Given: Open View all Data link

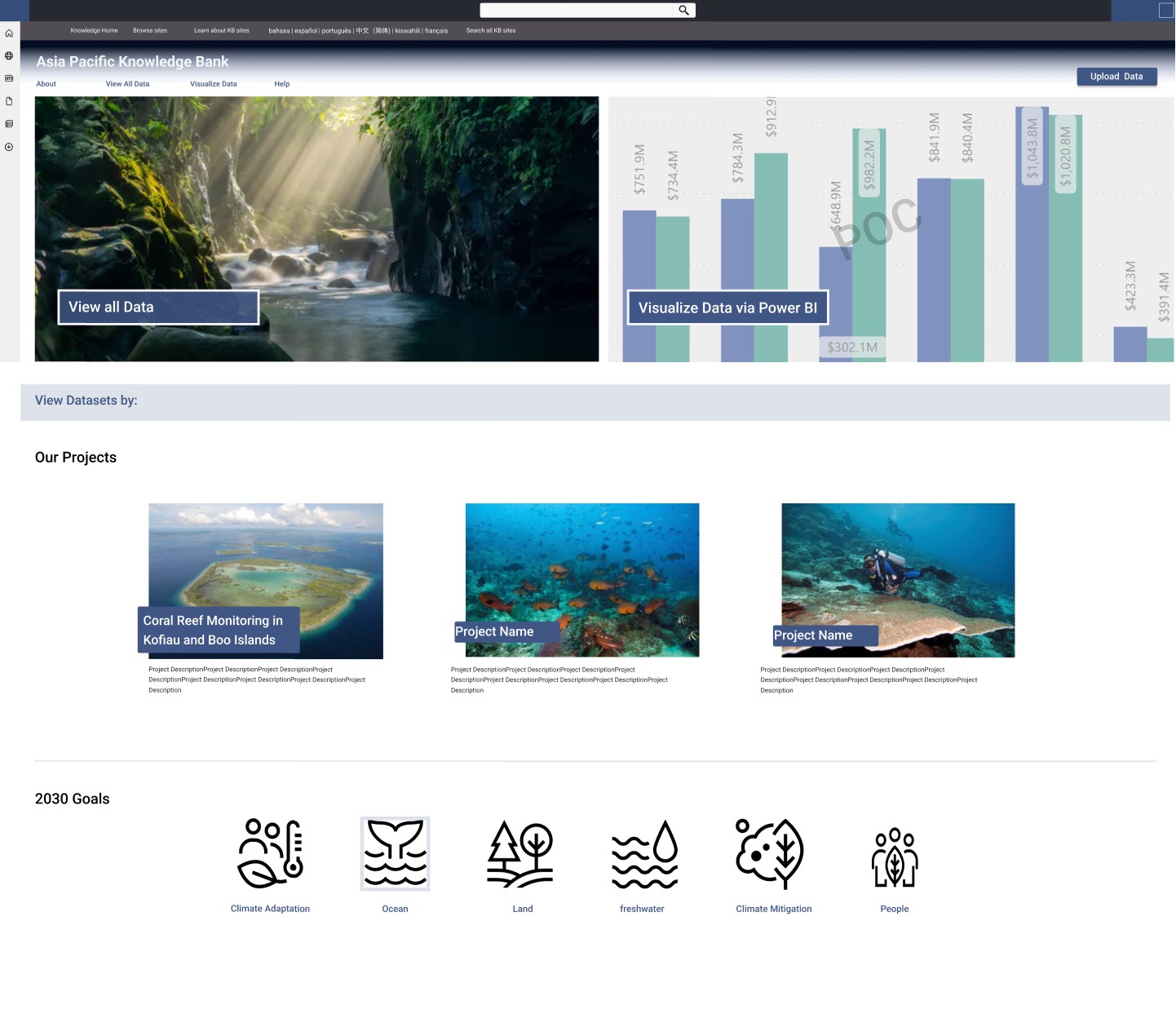Looking at the screenshot, I should tap(157, 308).
